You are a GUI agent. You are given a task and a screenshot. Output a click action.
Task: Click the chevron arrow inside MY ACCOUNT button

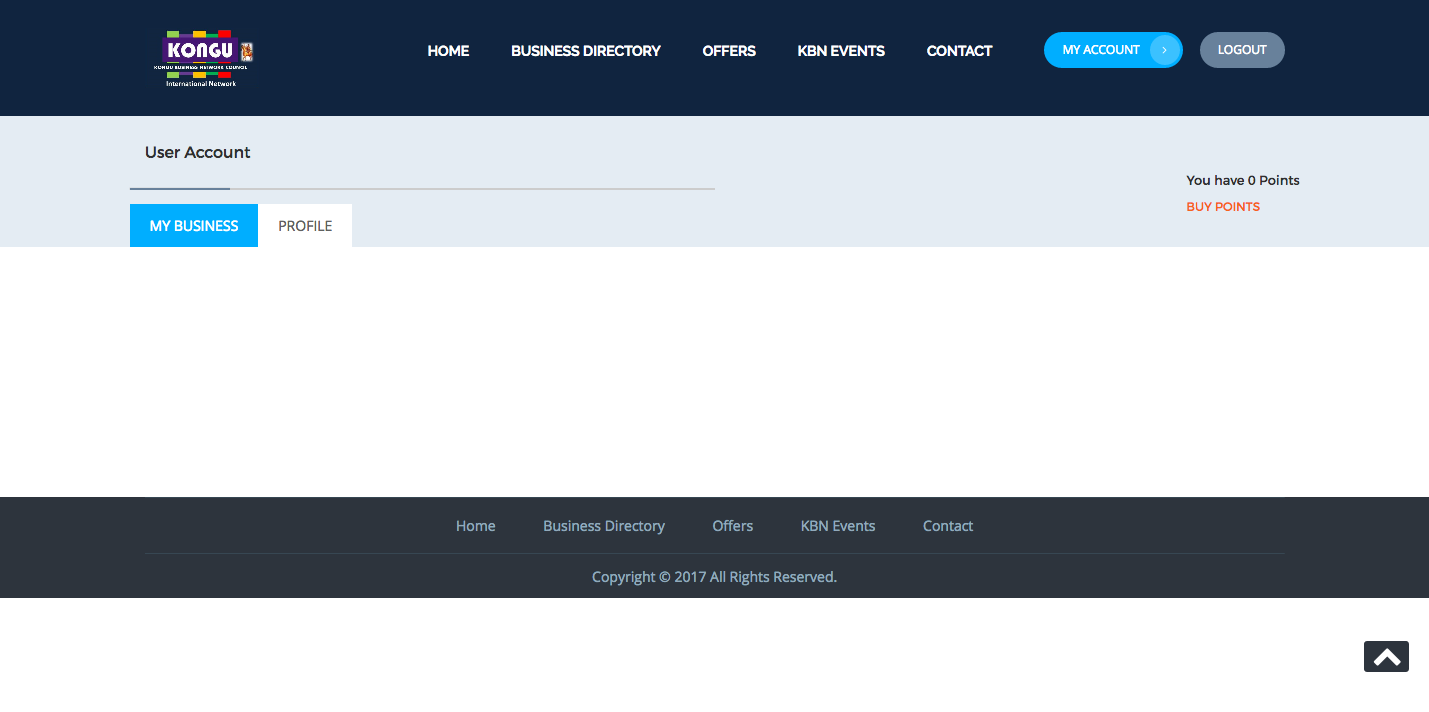coord(1164,49)
